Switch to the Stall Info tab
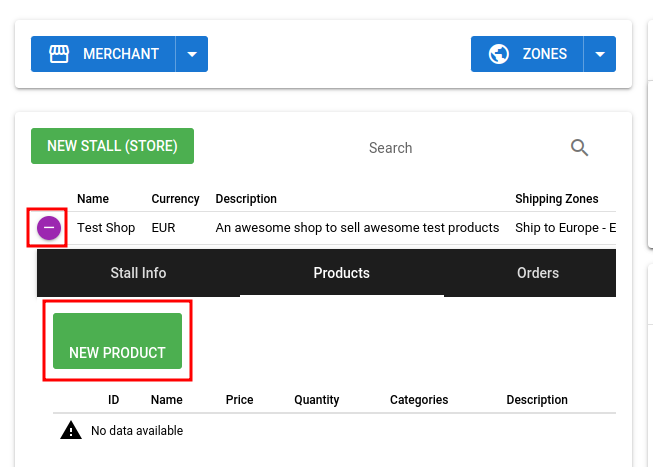 (138, 273)
